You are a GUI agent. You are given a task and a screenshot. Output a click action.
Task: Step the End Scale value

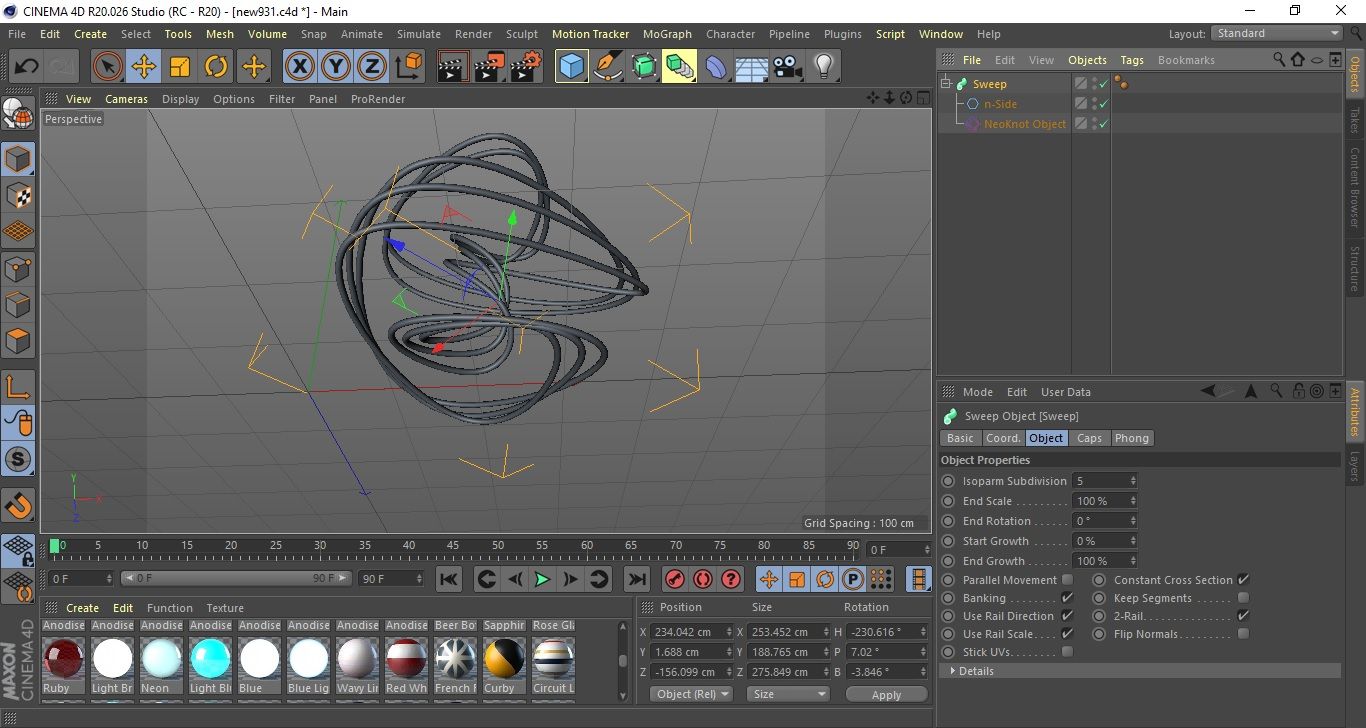(1133, 501)
